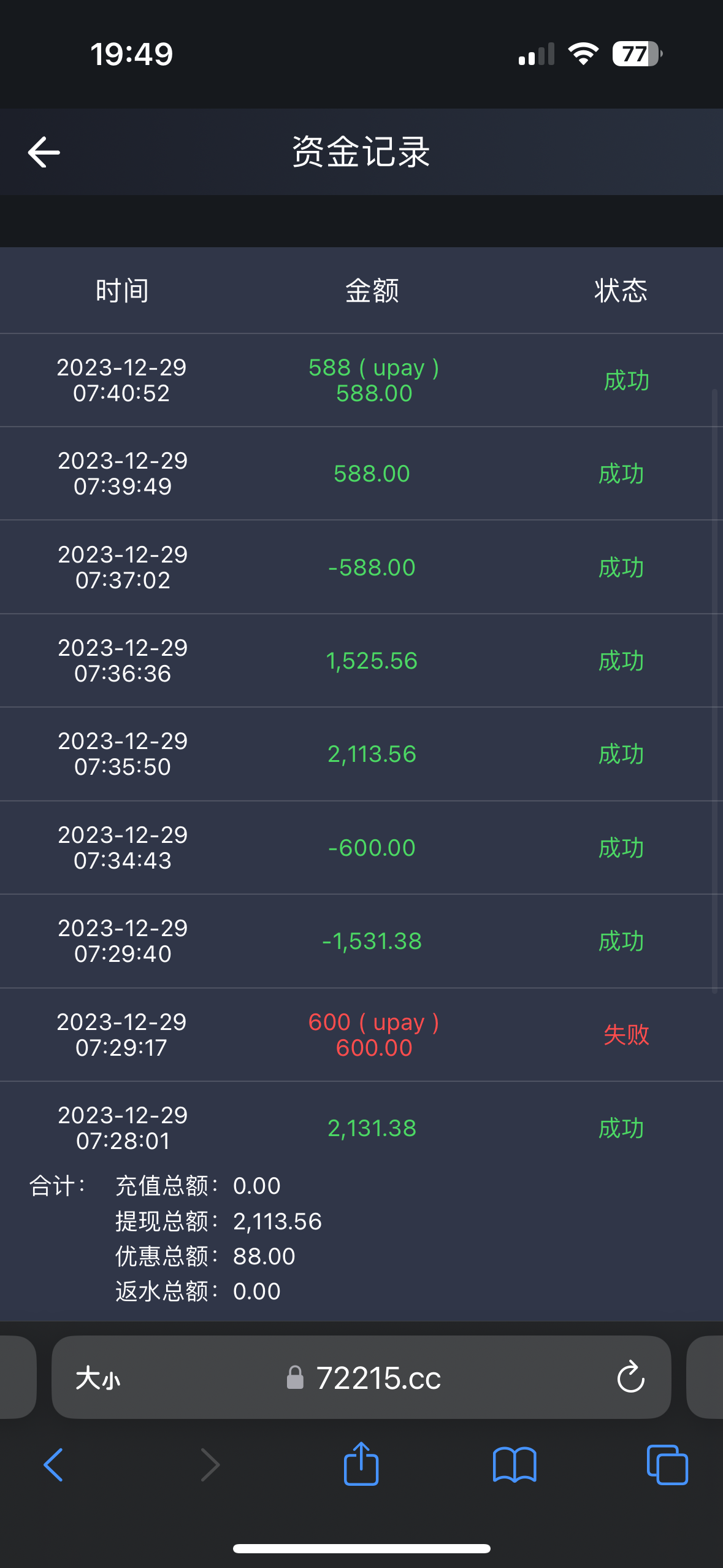The height and width of the screenshot is (1568, 723).
Task: Tap the 状态 column header
Action: point(621,290)
